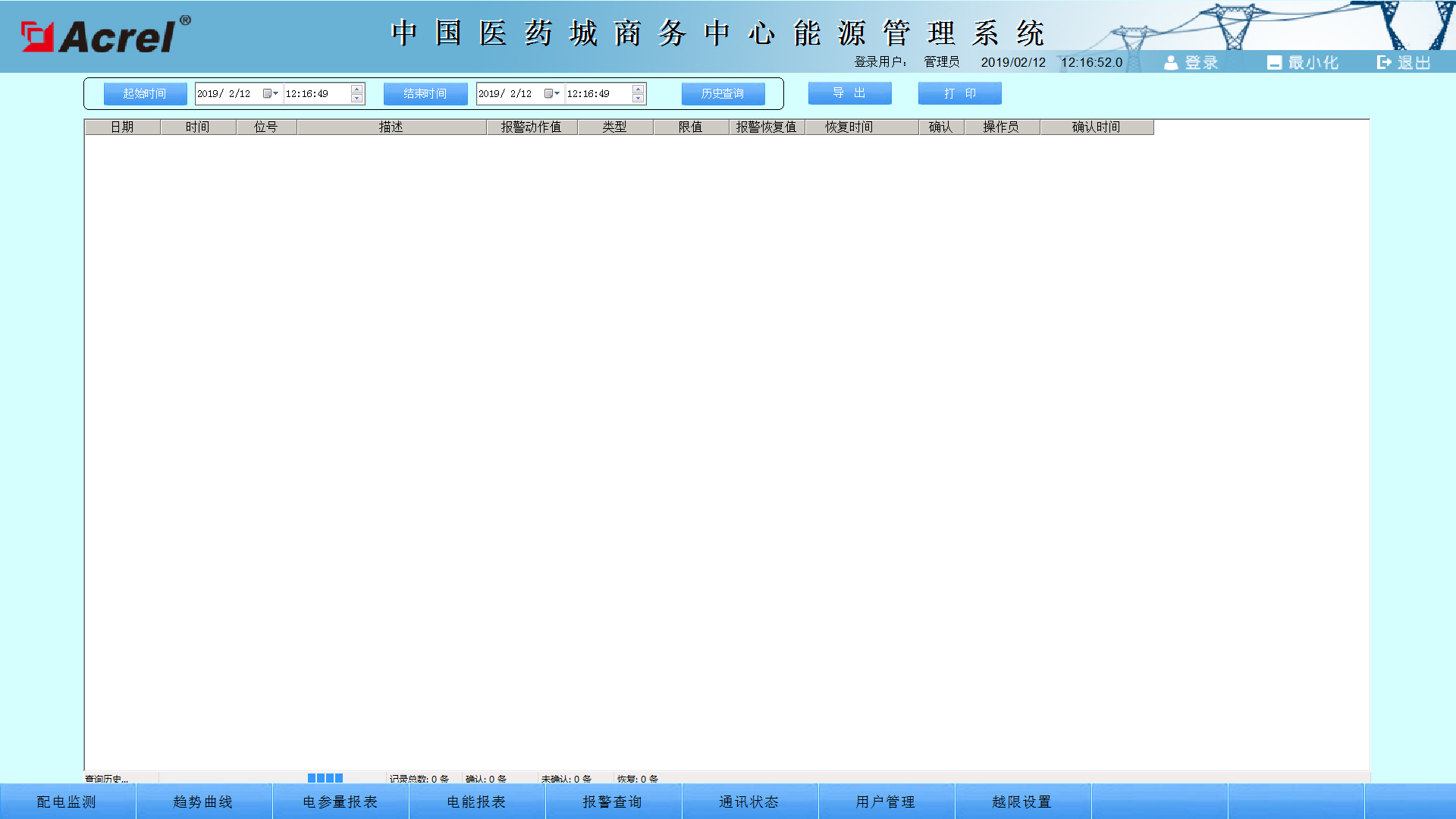Open the end date calendar picker
This screenshot has height=819, width=1456.
coord(551,93)
